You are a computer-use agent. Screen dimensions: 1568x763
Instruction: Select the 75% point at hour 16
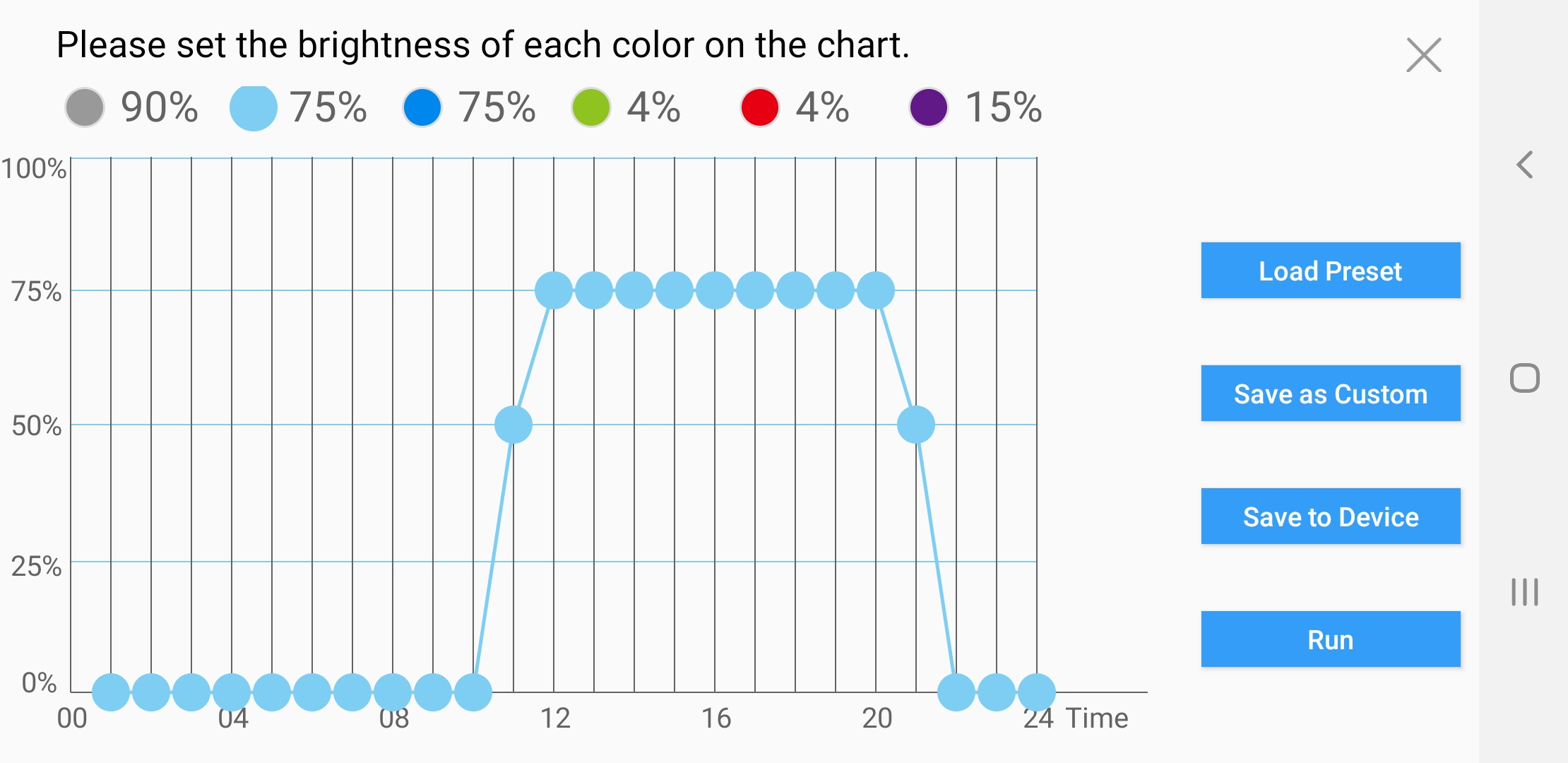tap(715, 290)
